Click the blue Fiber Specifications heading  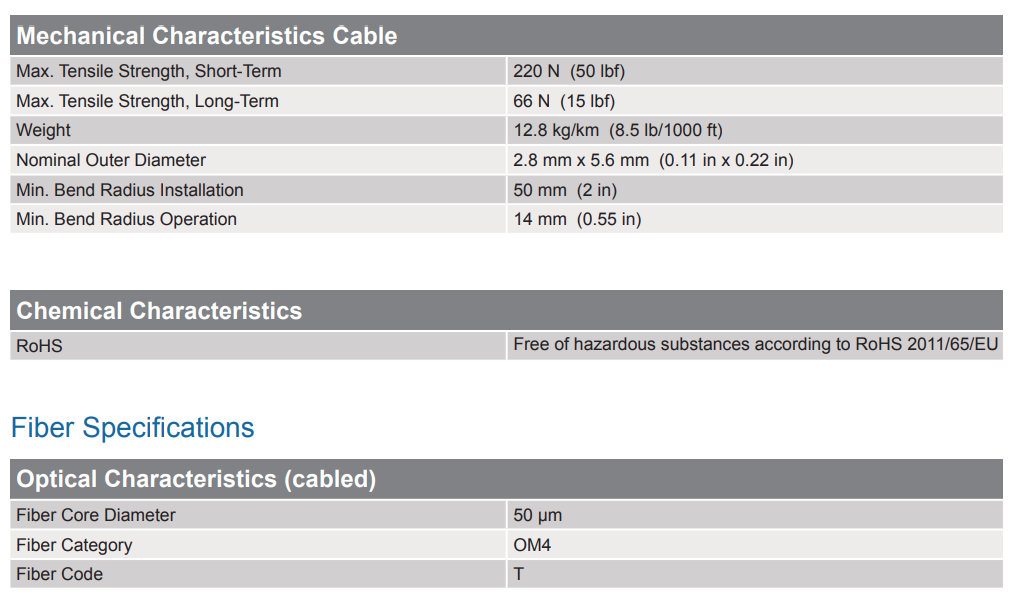(x=133, y=428)
